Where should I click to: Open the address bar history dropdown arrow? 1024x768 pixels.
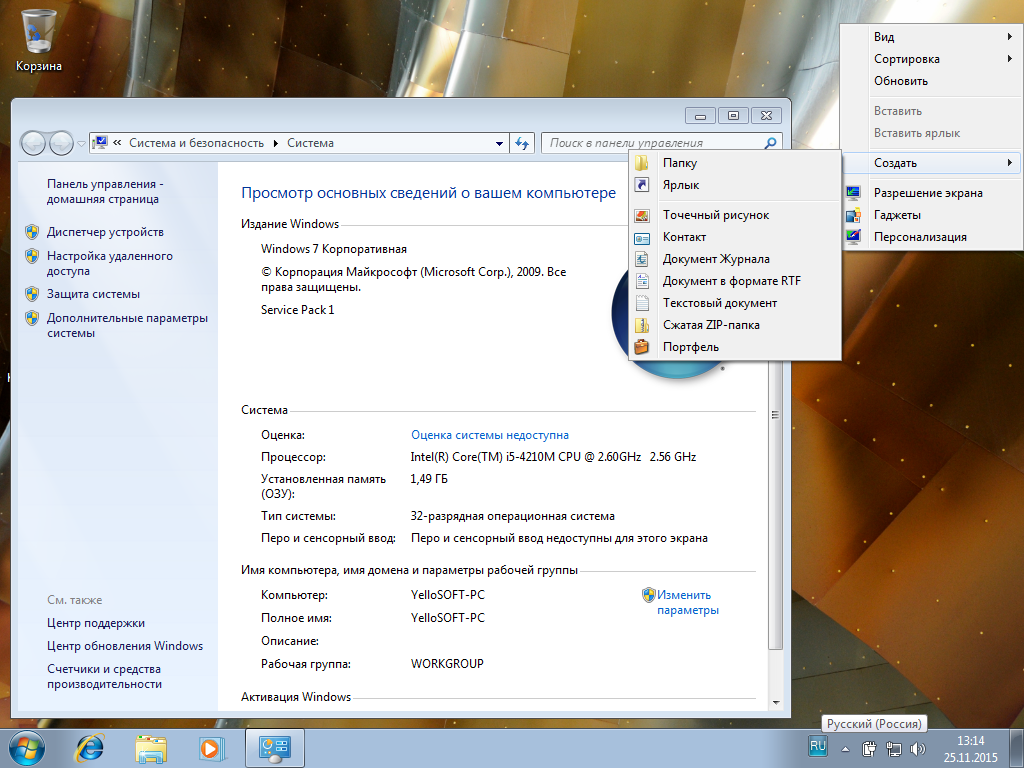point(499,144)
